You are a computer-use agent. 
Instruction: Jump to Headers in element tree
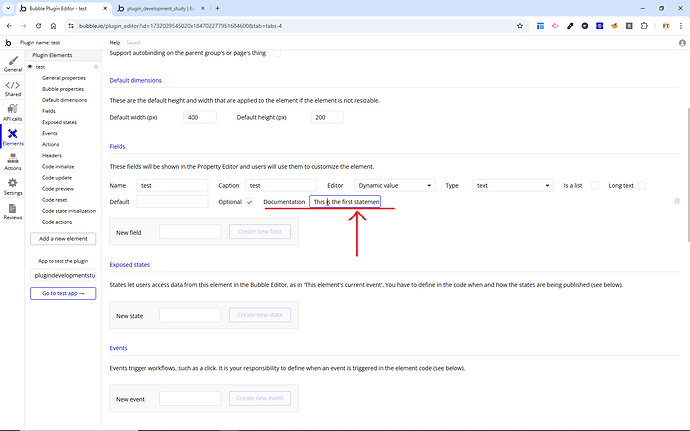(52, 155)
